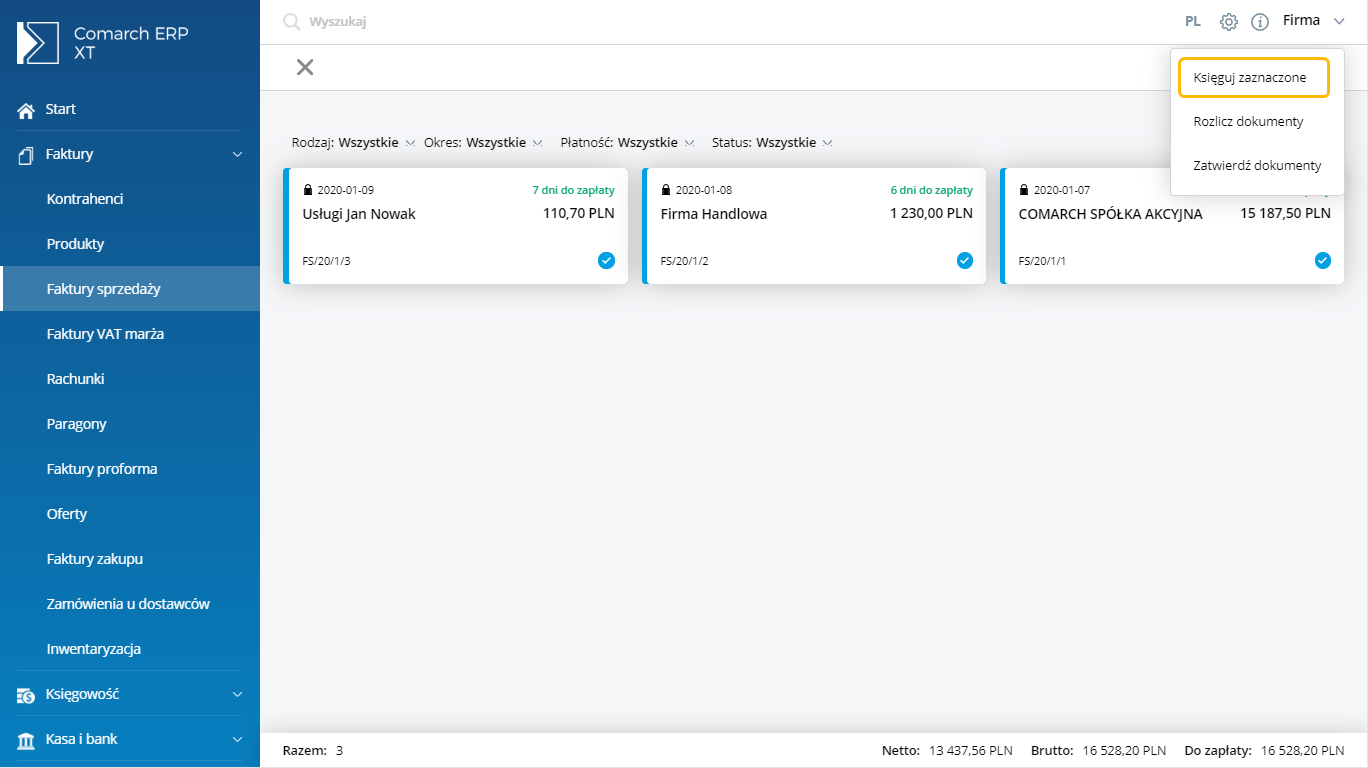Open the Okres filter dropdown
The image size is (1368, 768).
coord(483,143)
